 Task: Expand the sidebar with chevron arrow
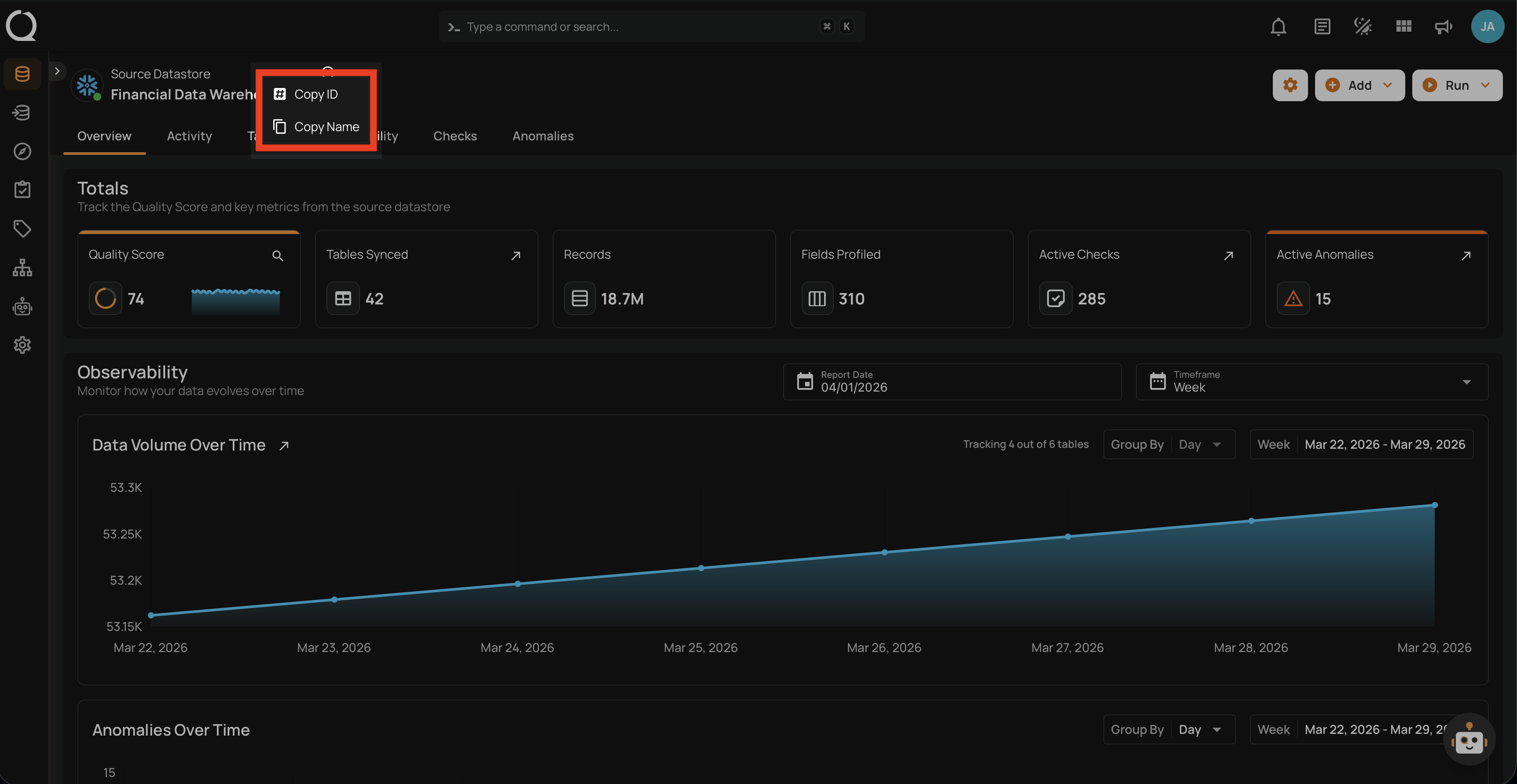tap(57, 71)
